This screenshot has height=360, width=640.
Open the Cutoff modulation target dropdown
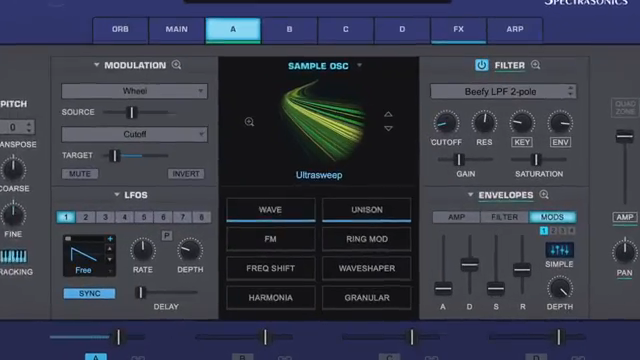[x=134, y=134]
